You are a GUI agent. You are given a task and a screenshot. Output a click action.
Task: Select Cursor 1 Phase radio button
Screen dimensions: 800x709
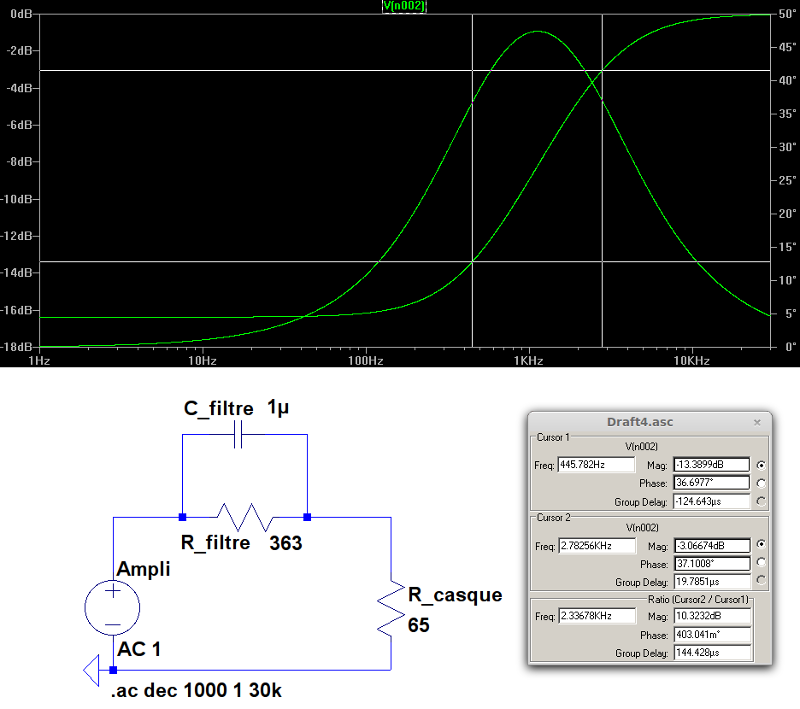(762, 483)
